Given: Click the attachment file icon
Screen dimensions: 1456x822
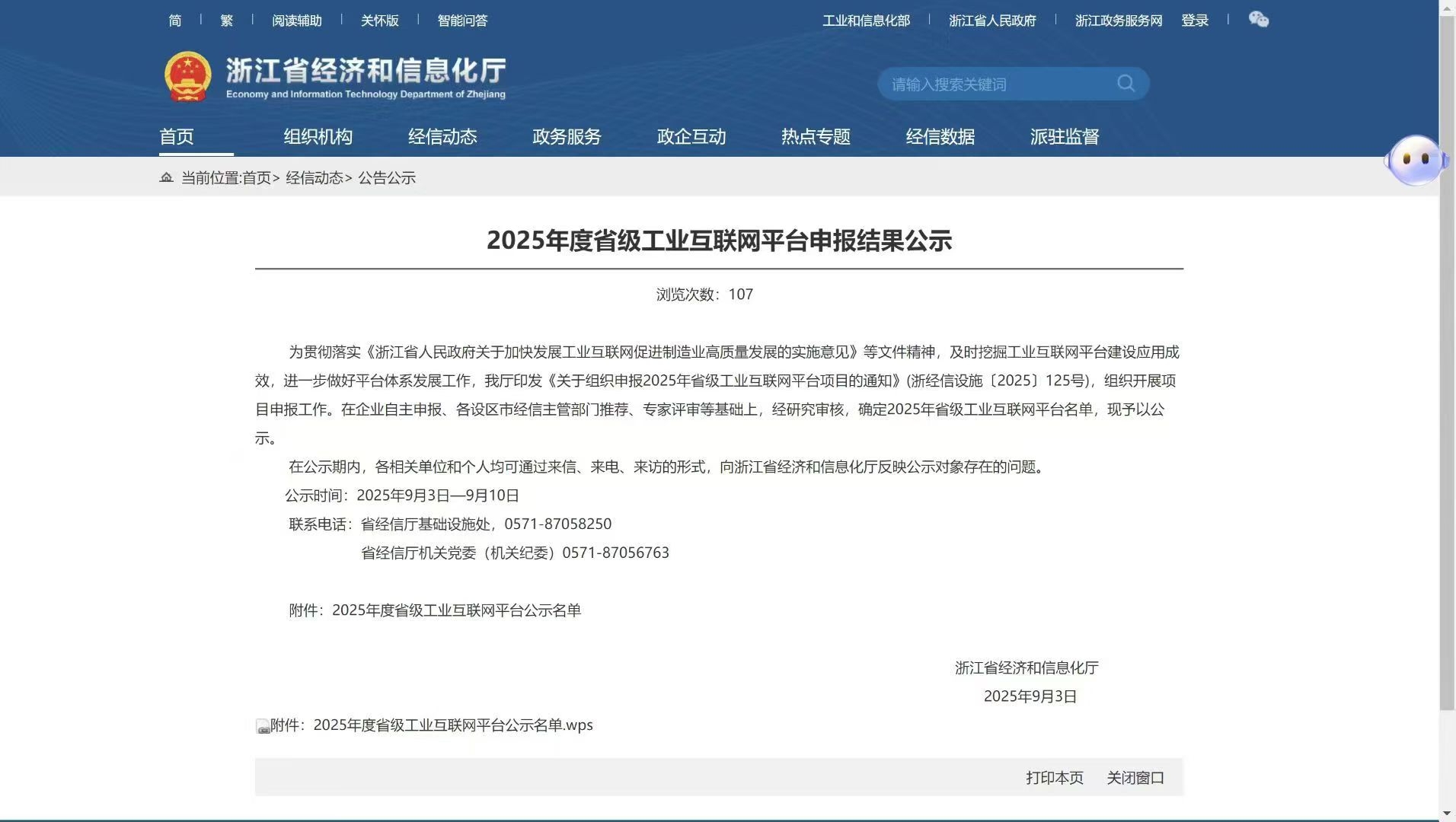Looking at the screenshot, I should [x=263, y=726].
